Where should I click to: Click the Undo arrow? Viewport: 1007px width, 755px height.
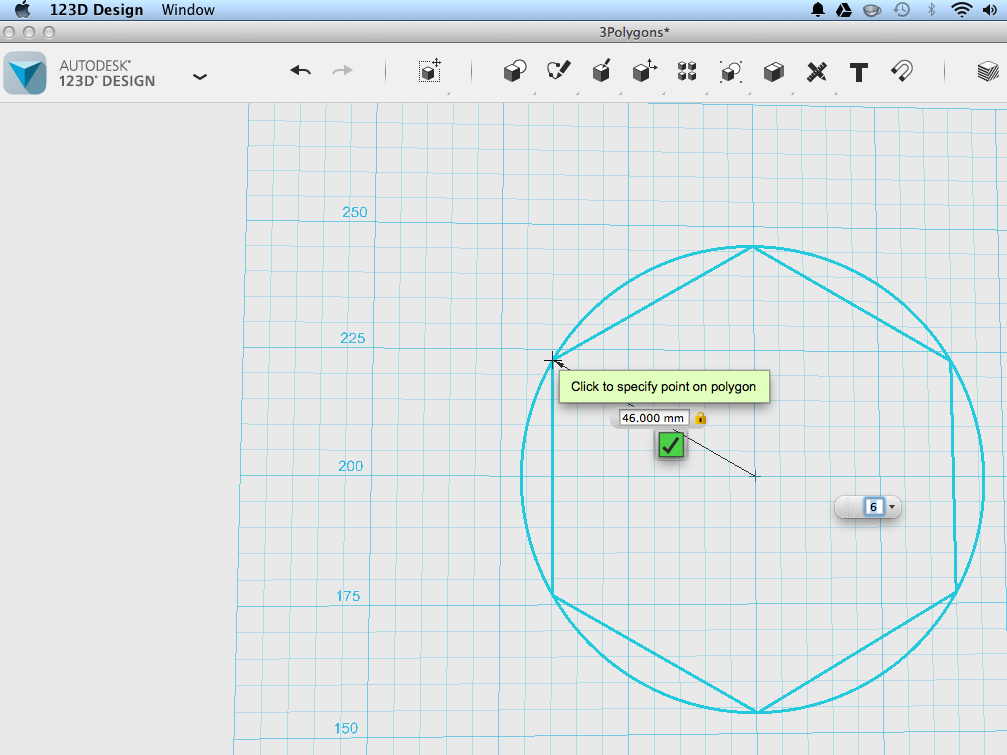pyautogui.click(x=300, y=71)
